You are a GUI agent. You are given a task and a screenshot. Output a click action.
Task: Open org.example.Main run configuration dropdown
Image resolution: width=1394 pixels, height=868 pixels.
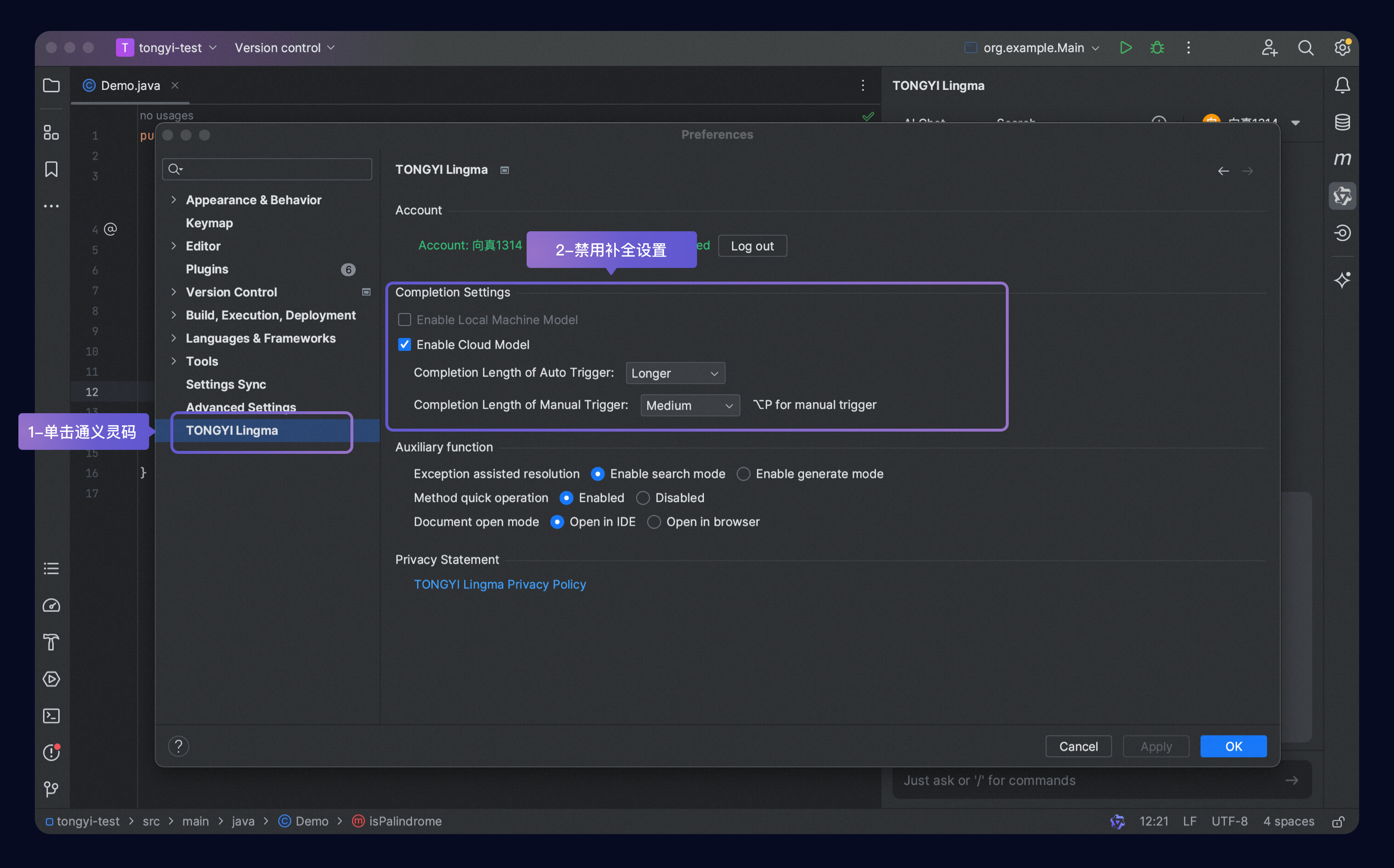coord(1032,47)
